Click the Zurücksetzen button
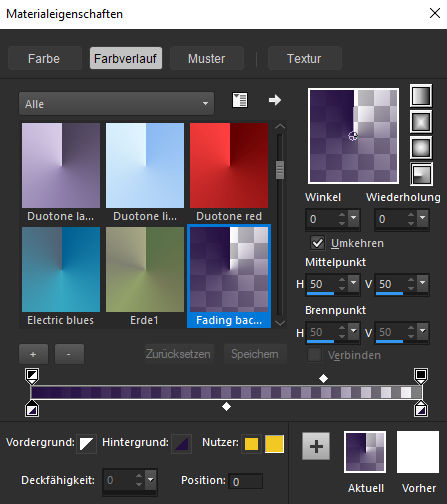Screen dimensions: 447x504 178,354
